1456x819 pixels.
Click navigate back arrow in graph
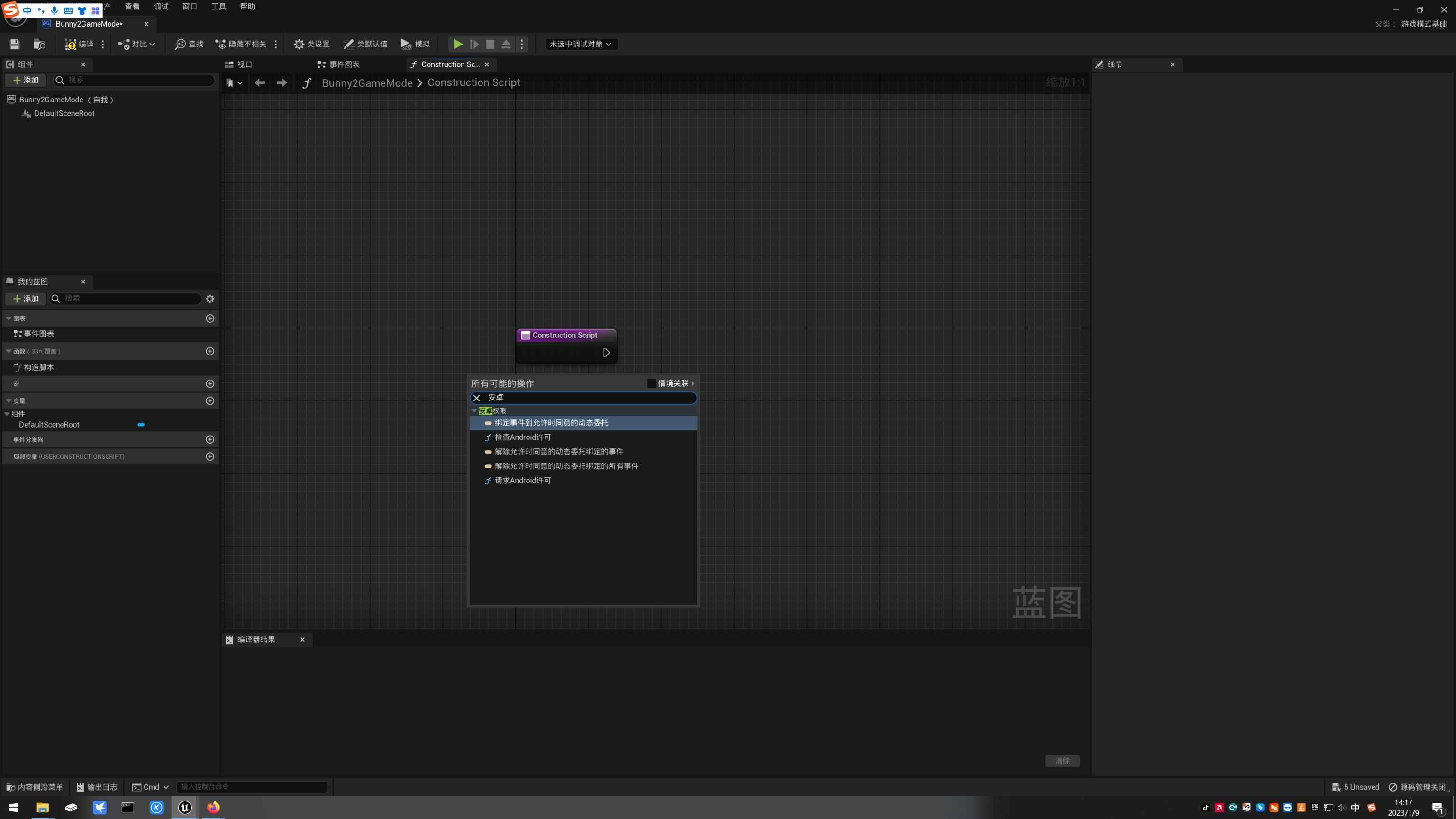[260, 83]
